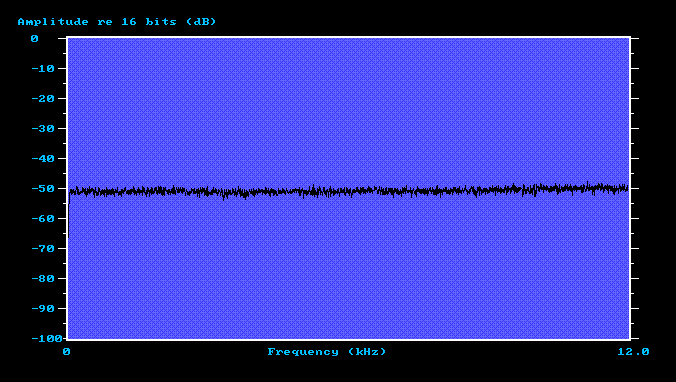The width and height of the screenshot is (676, 382).
Task: Click the -40 amplitude axis label
Action: click(43, 159)
